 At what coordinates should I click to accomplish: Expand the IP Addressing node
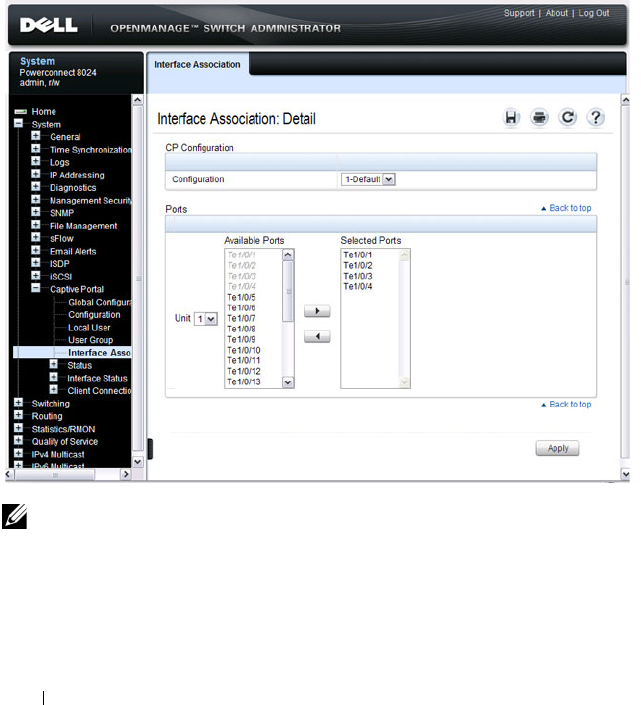(36, 174)
